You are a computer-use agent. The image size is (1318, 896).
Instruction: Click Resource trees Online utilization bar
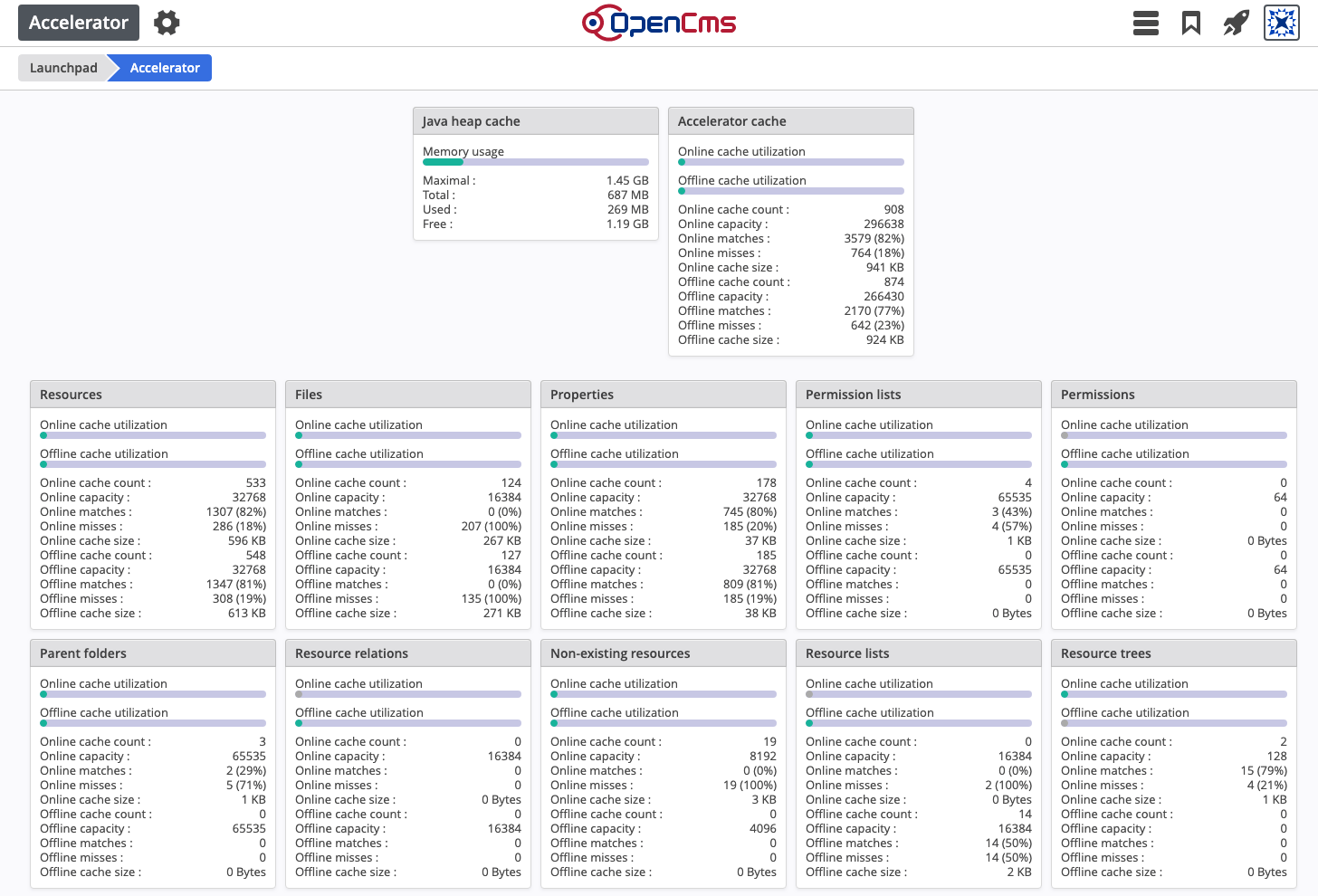click(x=1174, y=694)
